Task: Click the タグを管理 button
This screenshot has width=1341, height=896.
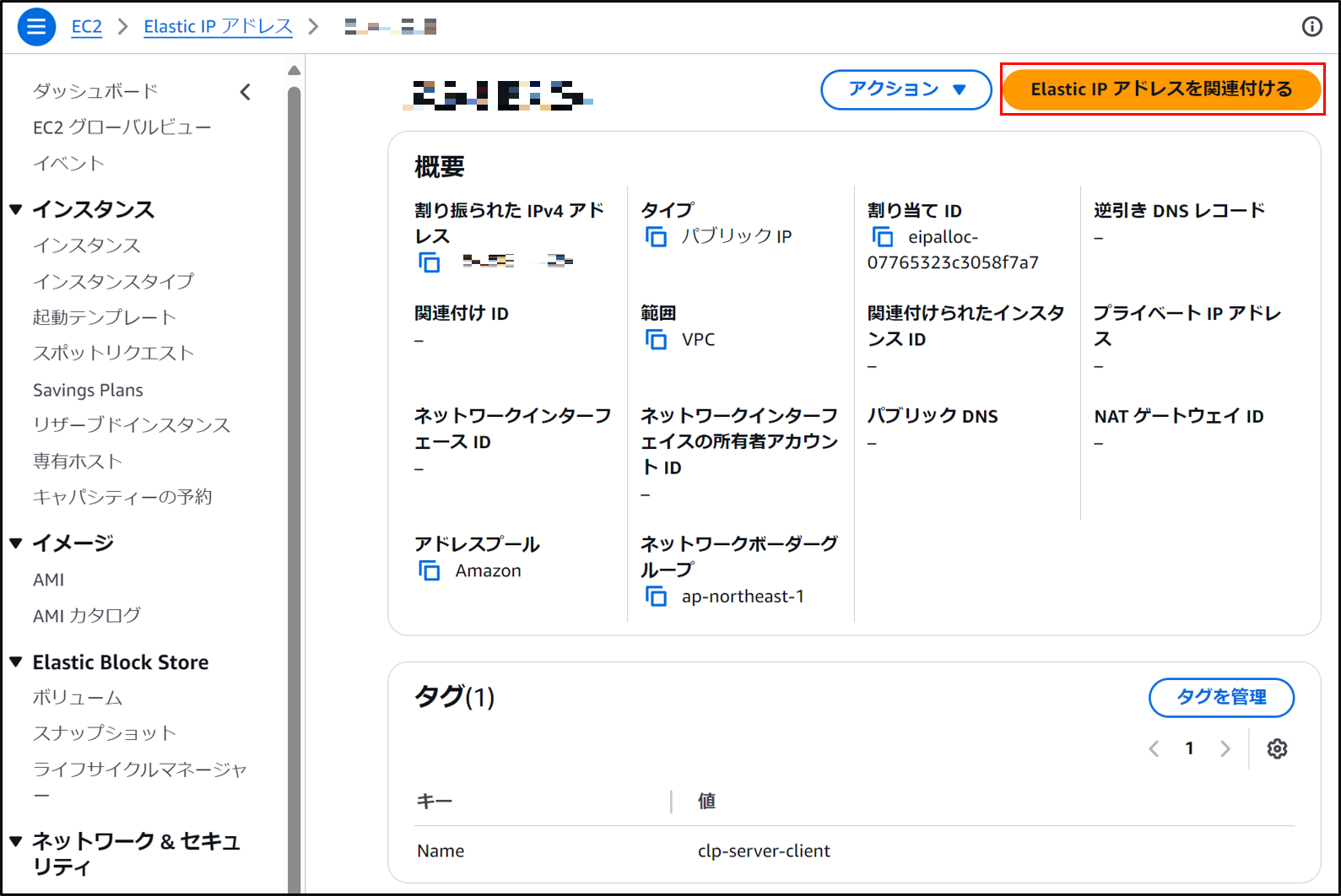Action: pyautogui.click(x=1220, y=697)
